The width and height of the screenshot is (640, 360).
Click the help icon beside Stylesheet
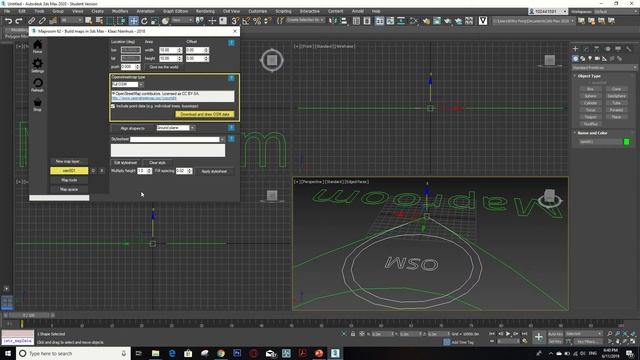231,139
